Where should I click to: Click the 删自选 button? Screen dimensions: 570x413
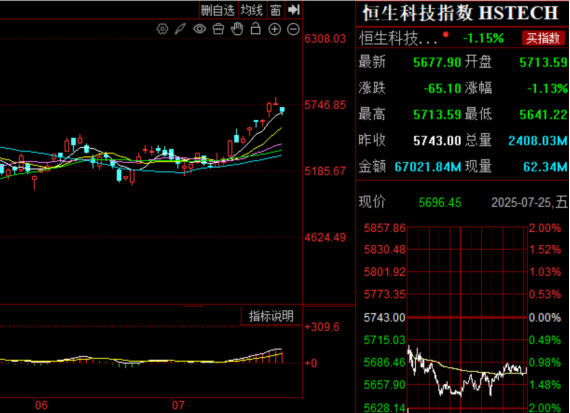point(218,10)
